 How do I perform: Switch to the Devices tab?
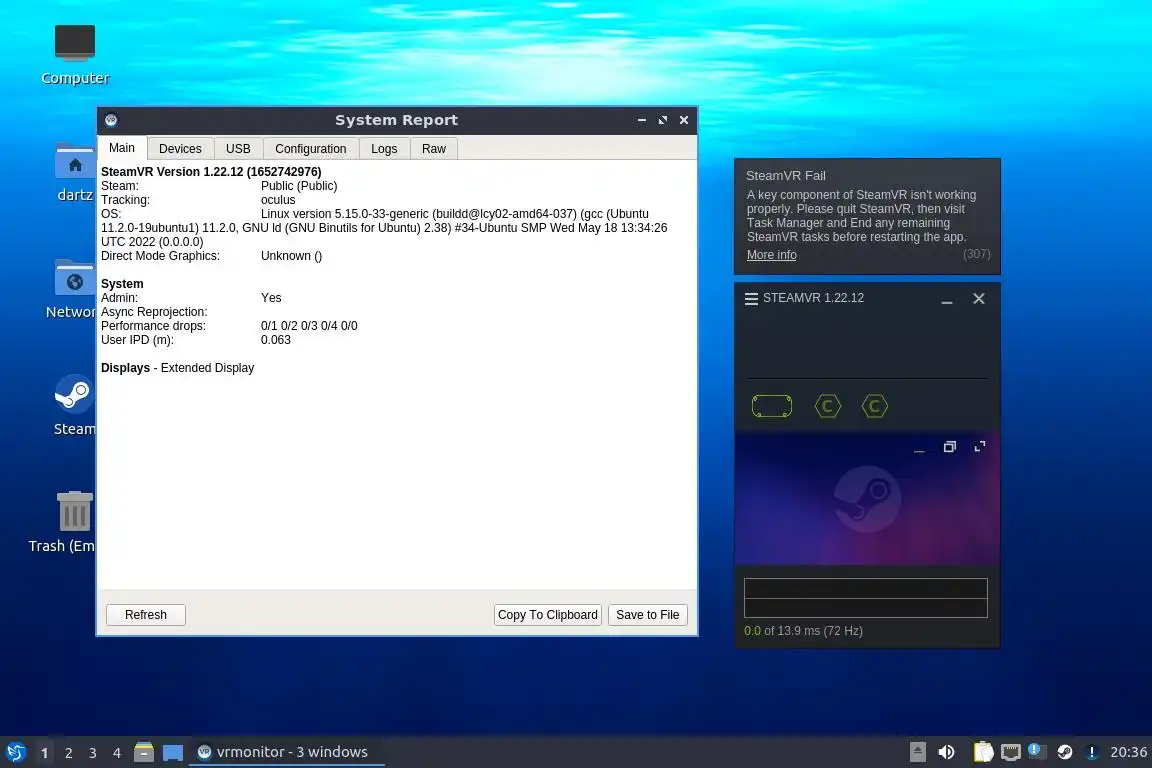point(180,148)
